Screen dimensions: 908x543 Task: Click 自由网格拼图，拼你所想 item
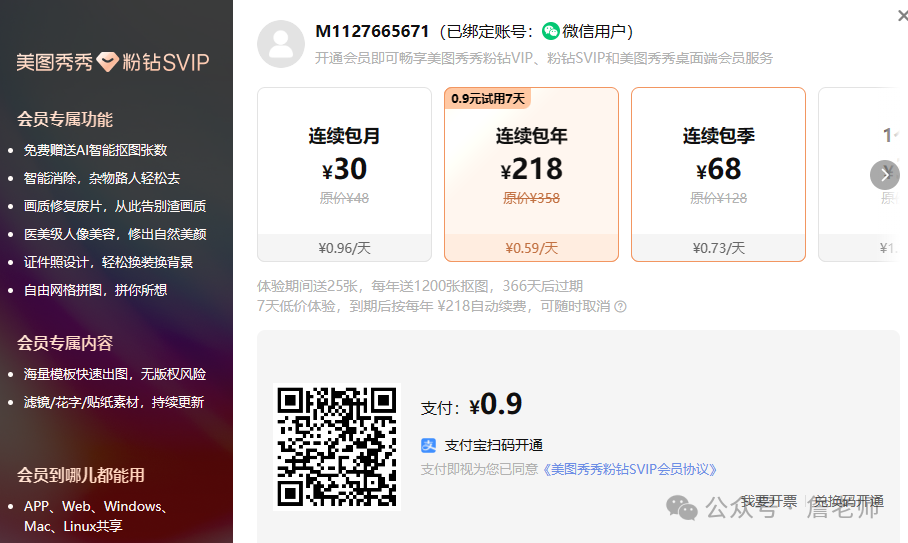coord(96,290)
